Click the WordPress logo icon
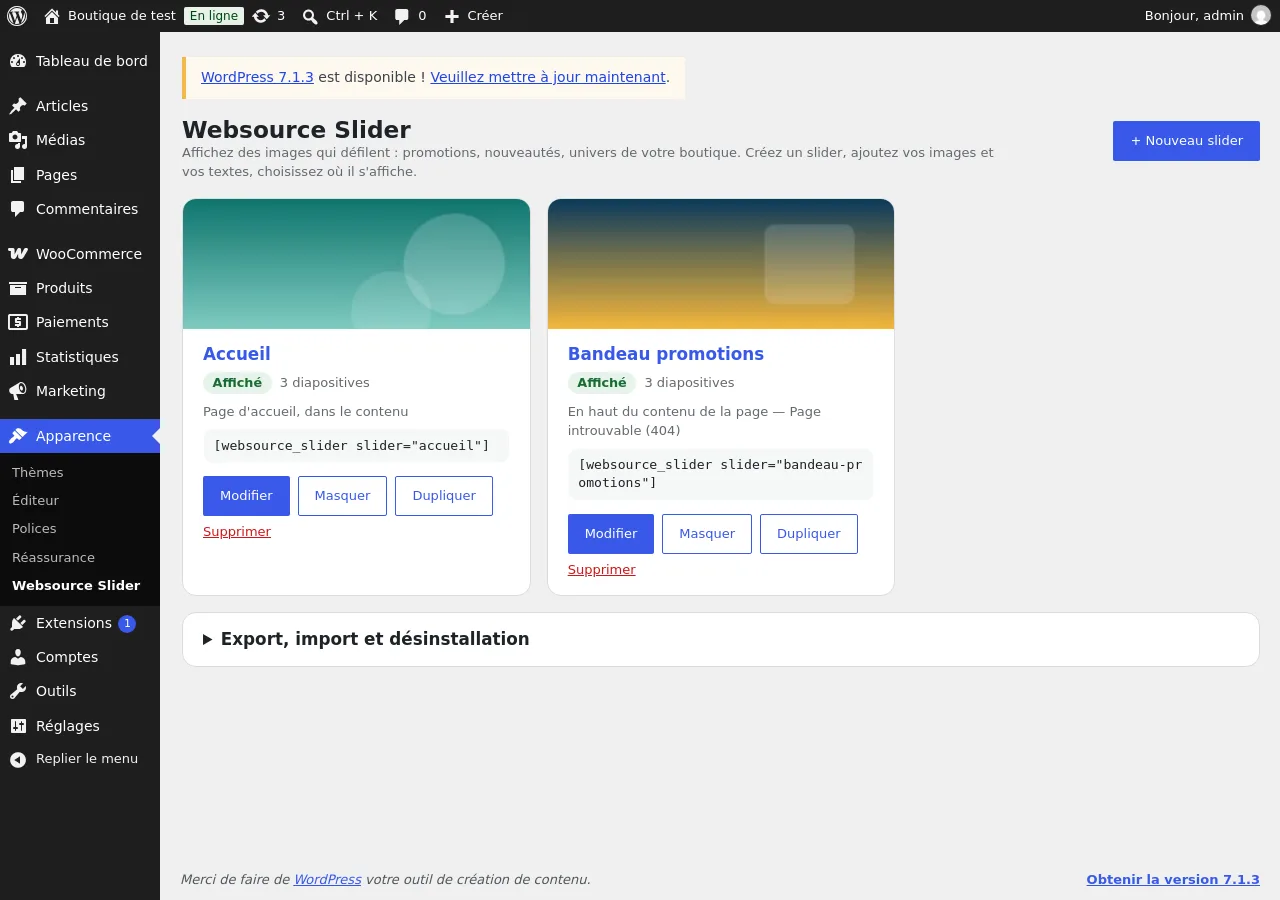Image resolution: width=1280 pixels, height=900 pixels. click(x=16, y=16)
